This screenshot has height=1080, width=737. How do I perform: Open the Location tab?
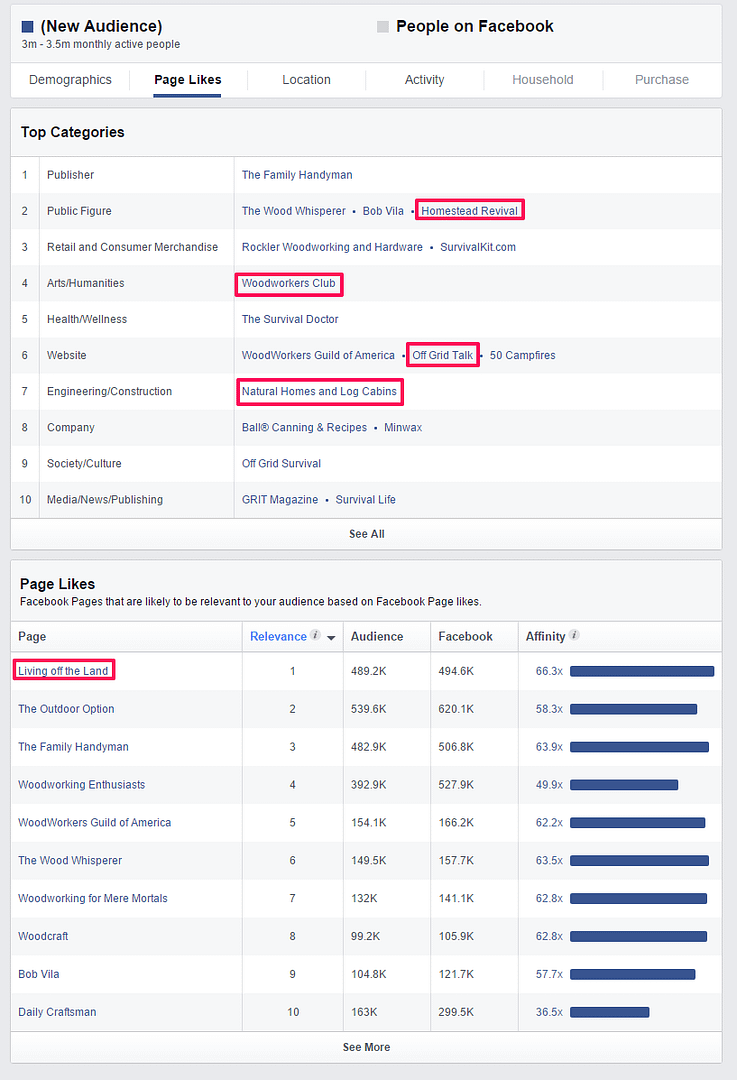(306, 80)
